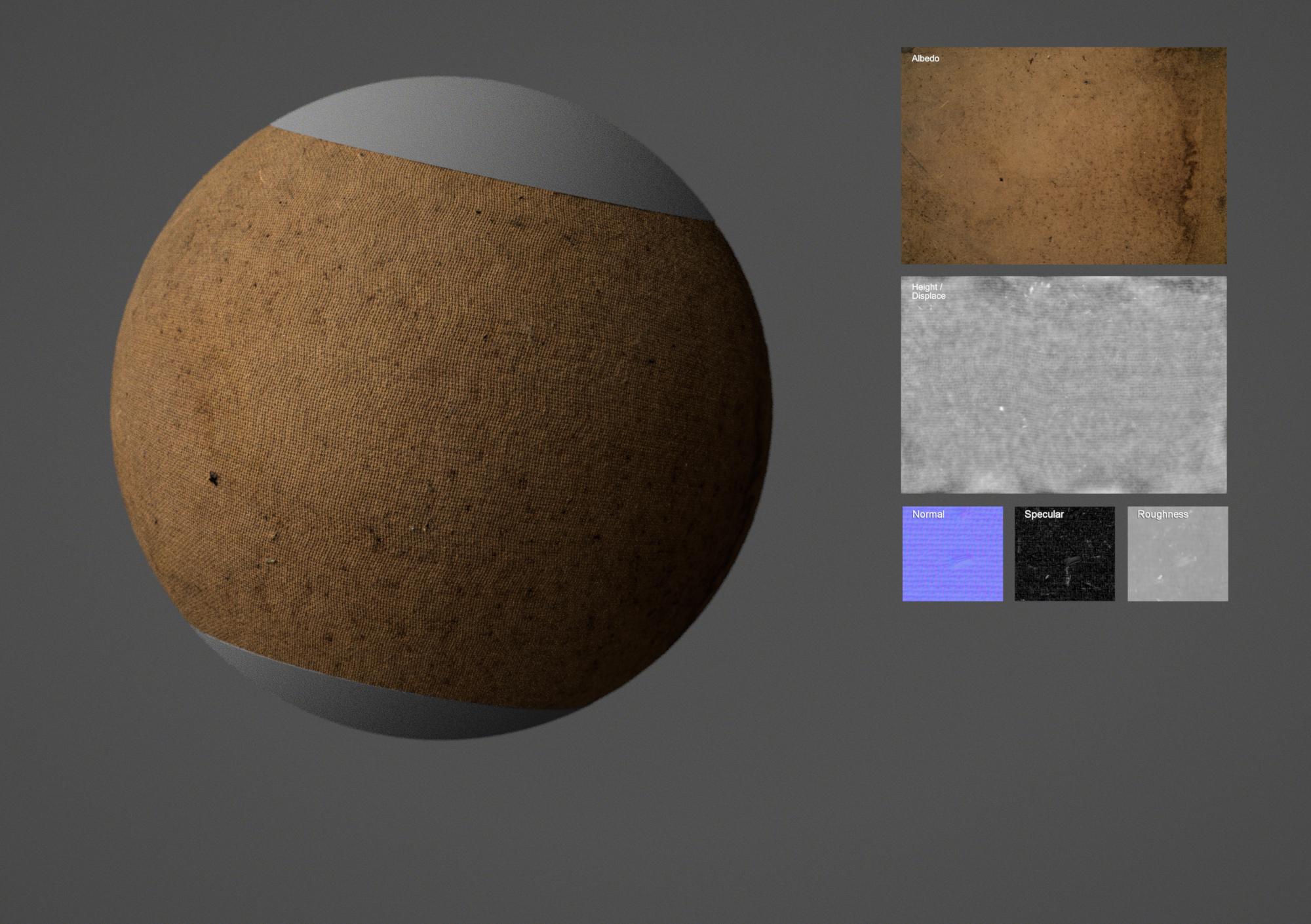
Task: Click the 'Height / Displace' label text
Action: 928,292
